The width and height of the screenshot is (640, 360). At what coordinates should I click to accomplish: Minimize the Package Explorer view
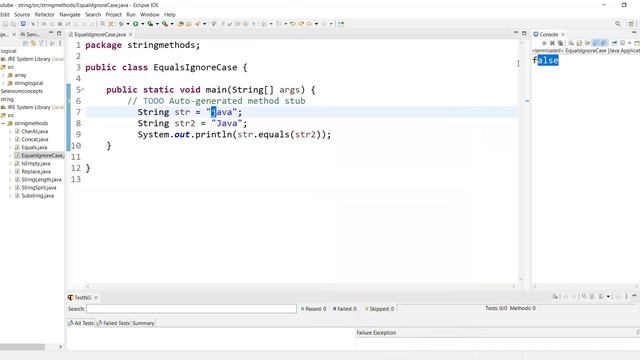coord(51,33)
